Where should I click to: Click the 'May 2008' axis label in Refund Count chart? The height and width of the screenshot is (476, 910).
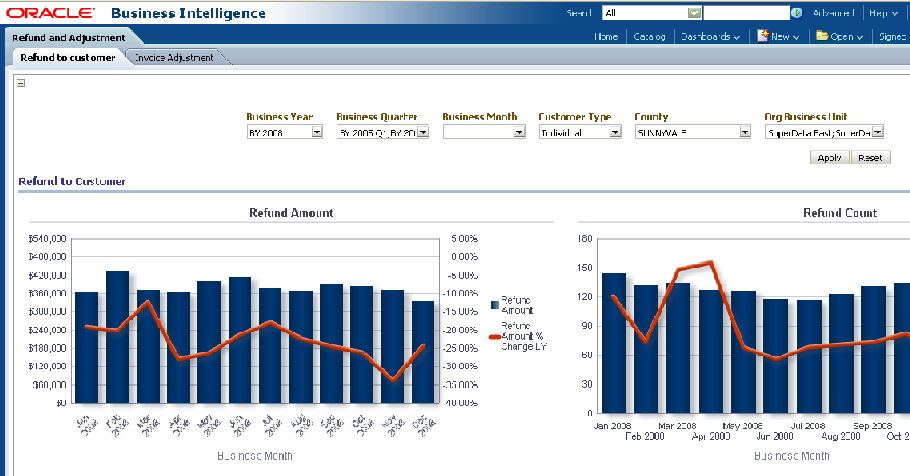pyautogui.click(x=742, y=425)
